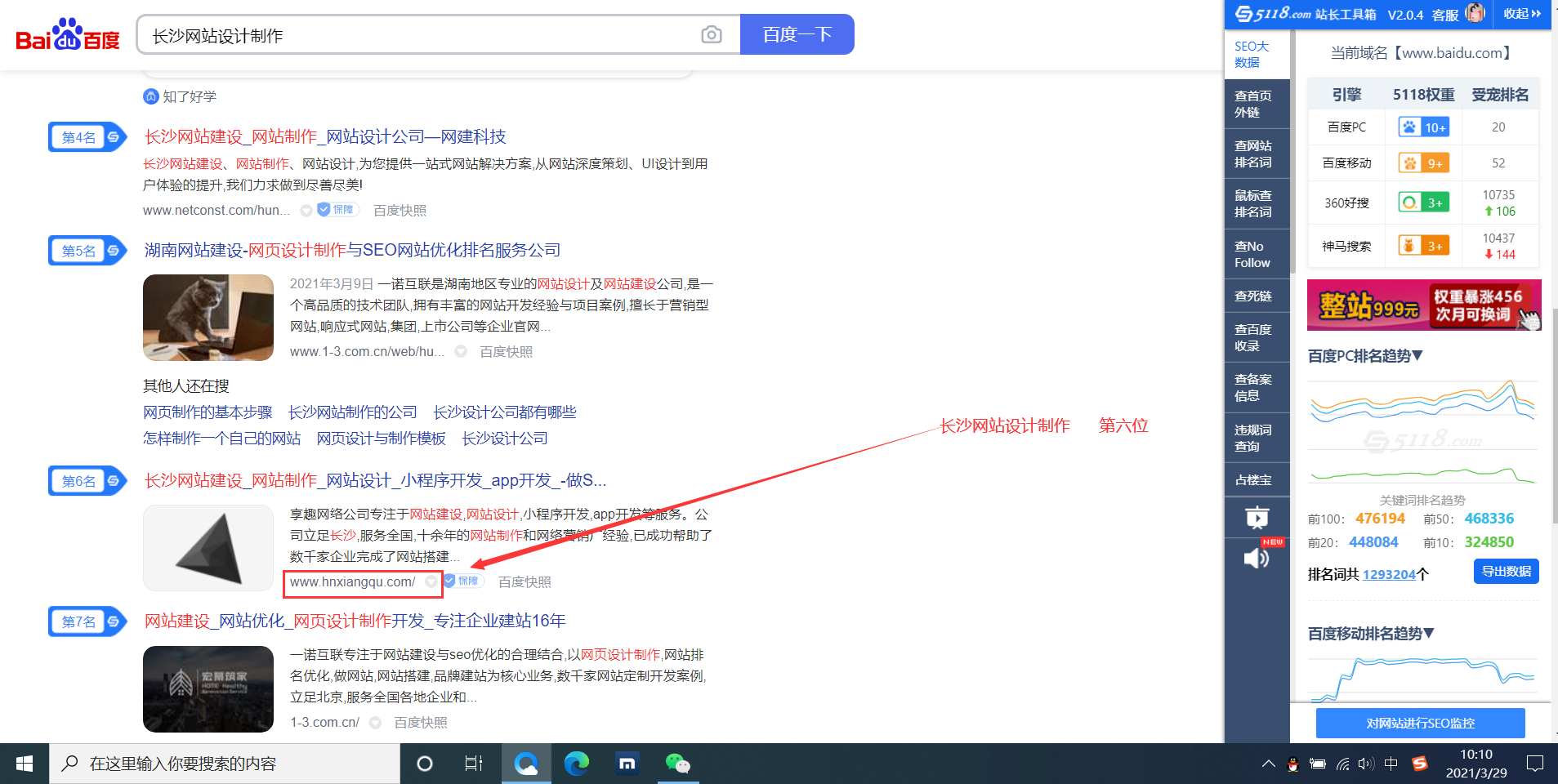
Task: Open 湖南网站建设-网页设计制作 result title
Action: [352, 251]
